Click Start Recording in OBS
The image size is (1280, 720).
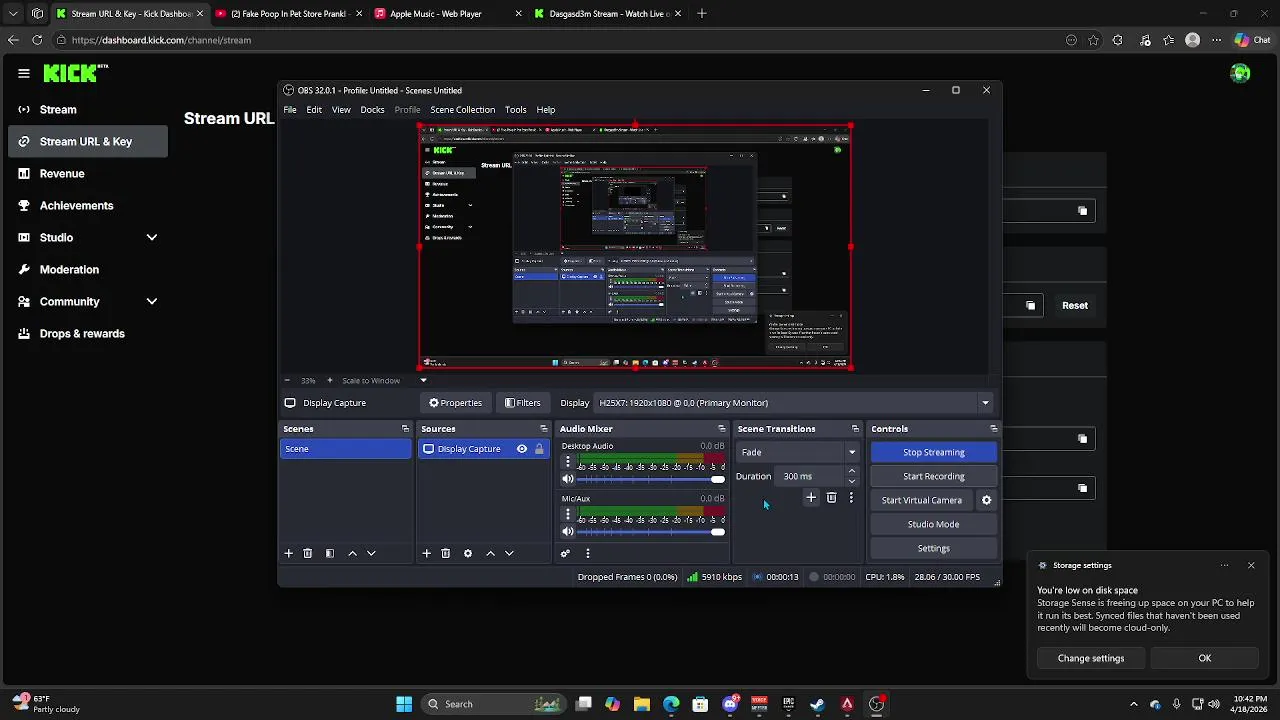[933, 476]
